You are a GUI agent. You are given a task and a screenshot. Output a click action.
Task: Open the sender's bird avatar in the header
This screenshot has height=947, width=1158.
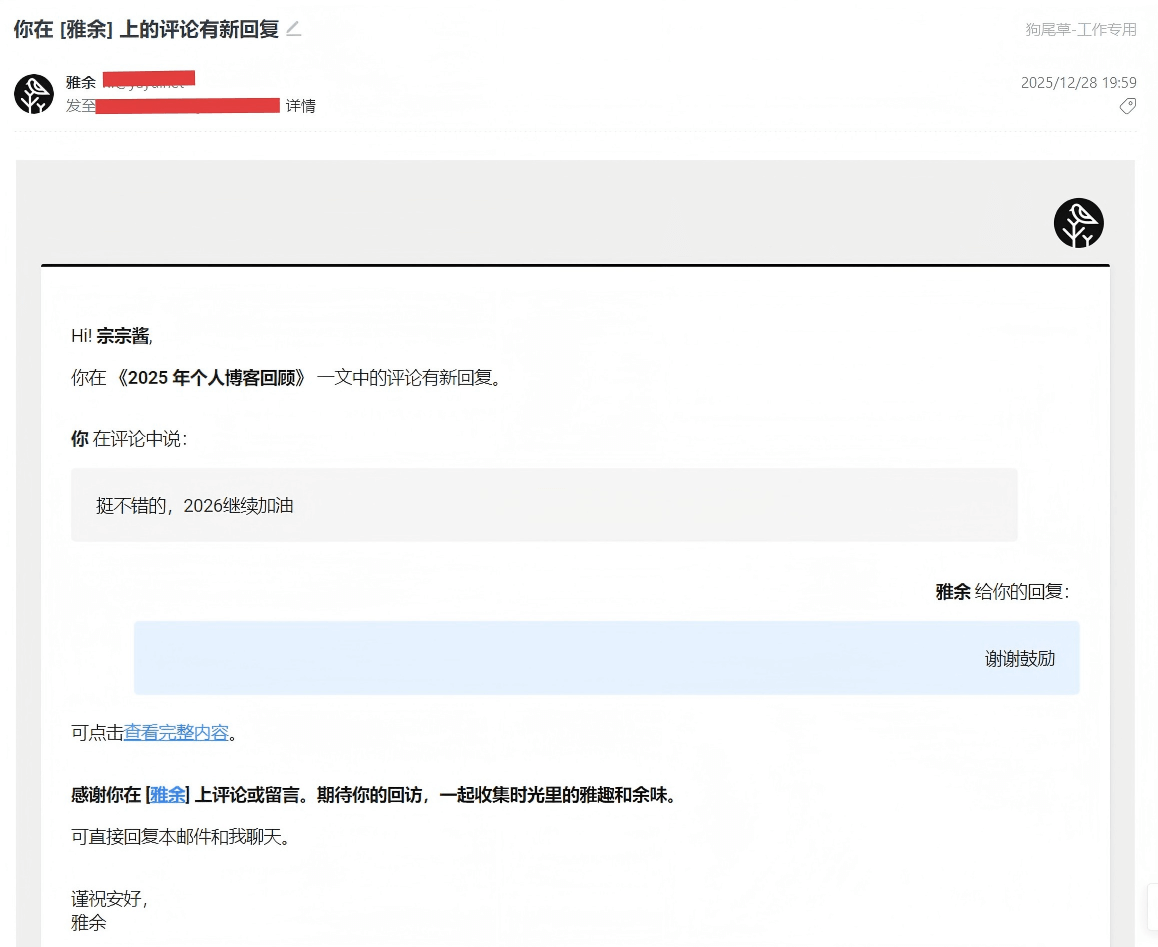[x=34, y=94]
